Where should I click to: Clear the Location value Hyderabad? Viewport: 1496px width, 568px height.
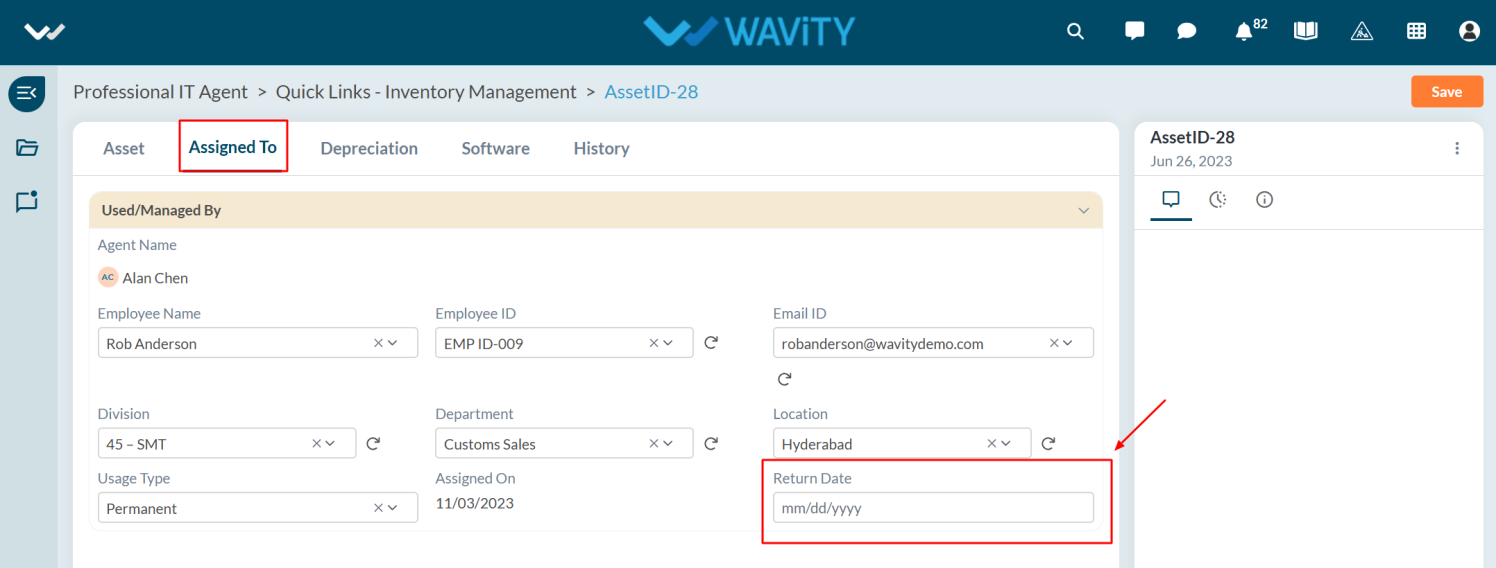tap(992, 443)
